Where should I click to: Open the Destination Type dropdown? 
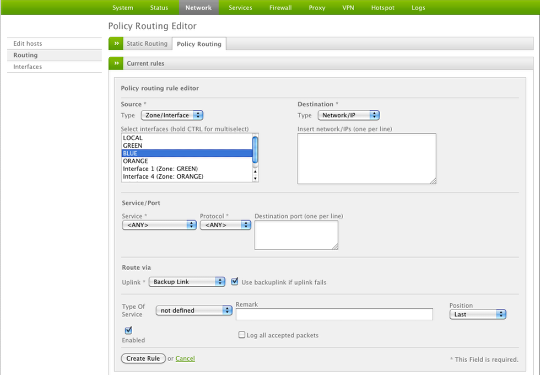coord(349,115)
